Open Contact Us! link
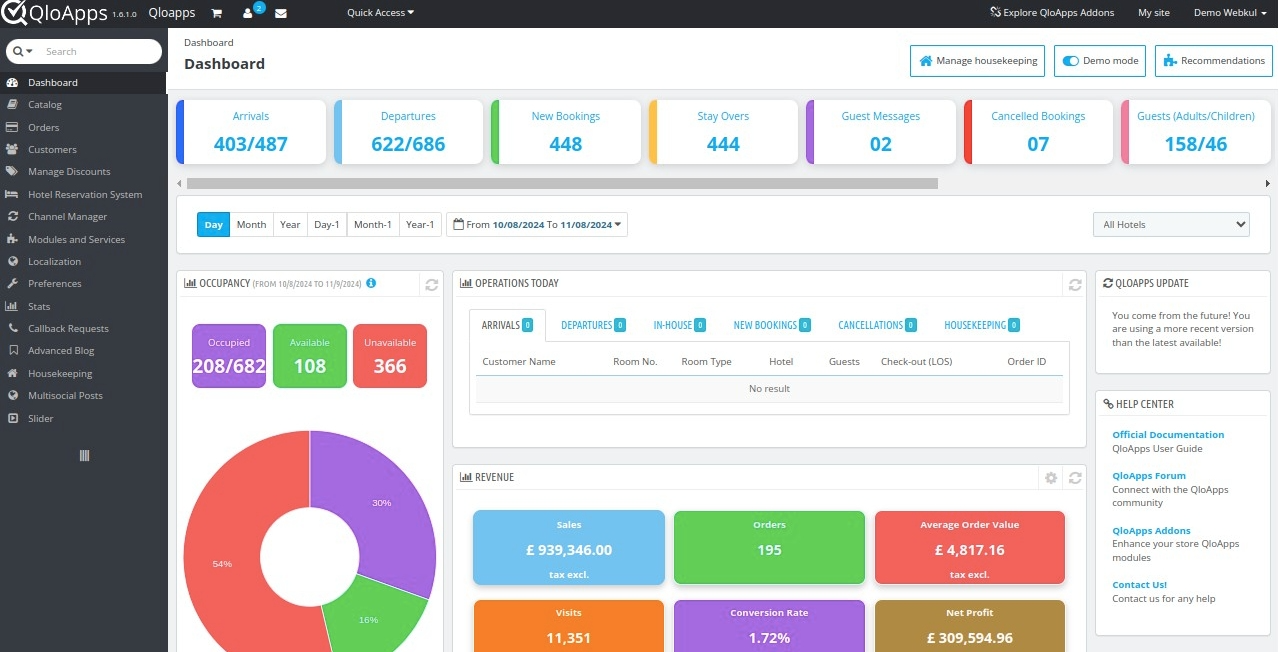The height and width of the screenshot is (652, 1278). pyautogui.click(x=1139, y=585)
